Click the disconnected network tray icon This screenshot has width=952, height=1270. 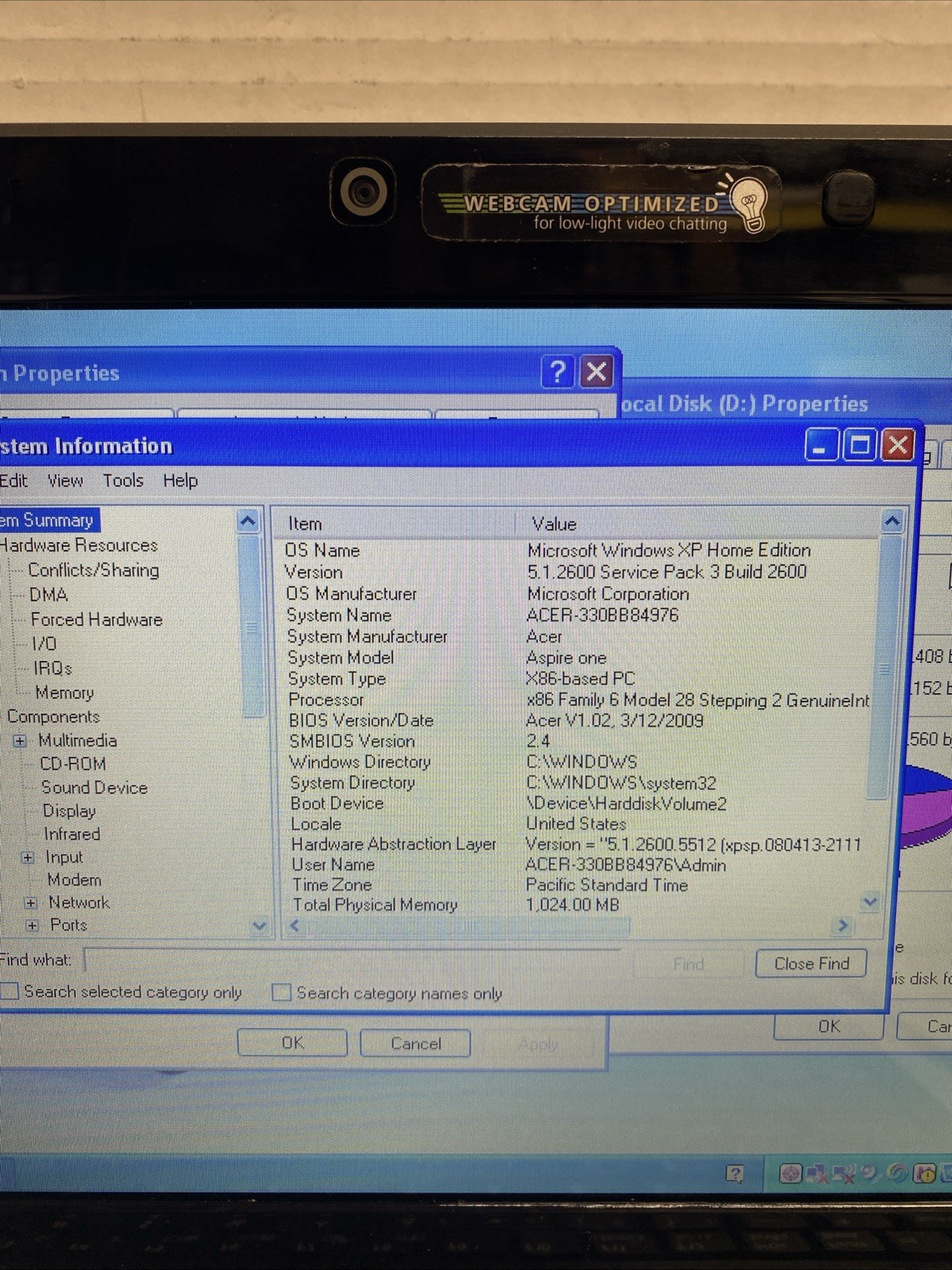pyautogui.click(x=816, y=1175)
